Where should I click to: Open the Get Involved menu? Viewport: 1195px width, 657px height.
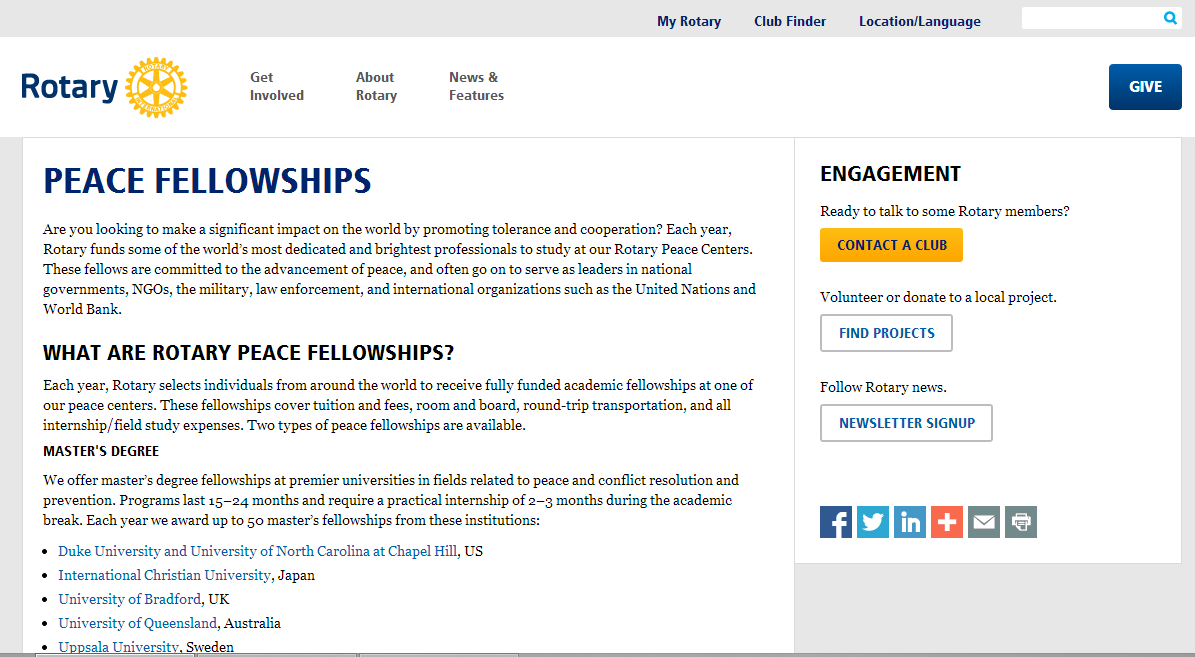click(x=276, y=86)
